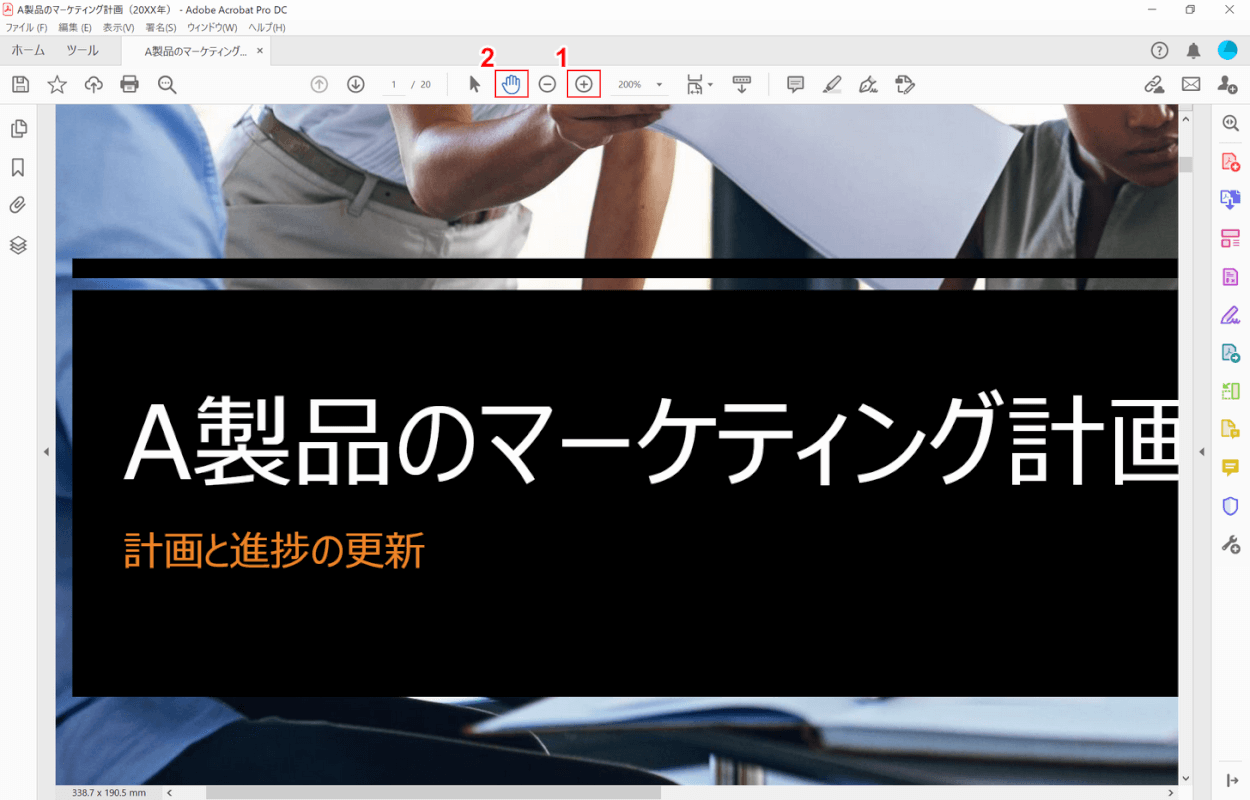Click the print icon in toolbar
The height and width of the screenshot is (800, 1250).
click(130, 85)
